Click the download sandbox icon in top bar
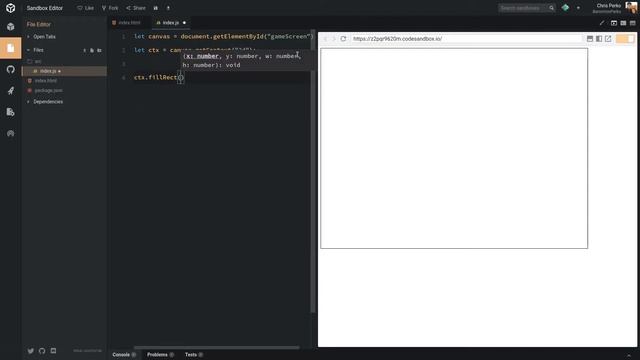This screenshot has width=640, height=360. pyautogui.click(x=156, y=8)
